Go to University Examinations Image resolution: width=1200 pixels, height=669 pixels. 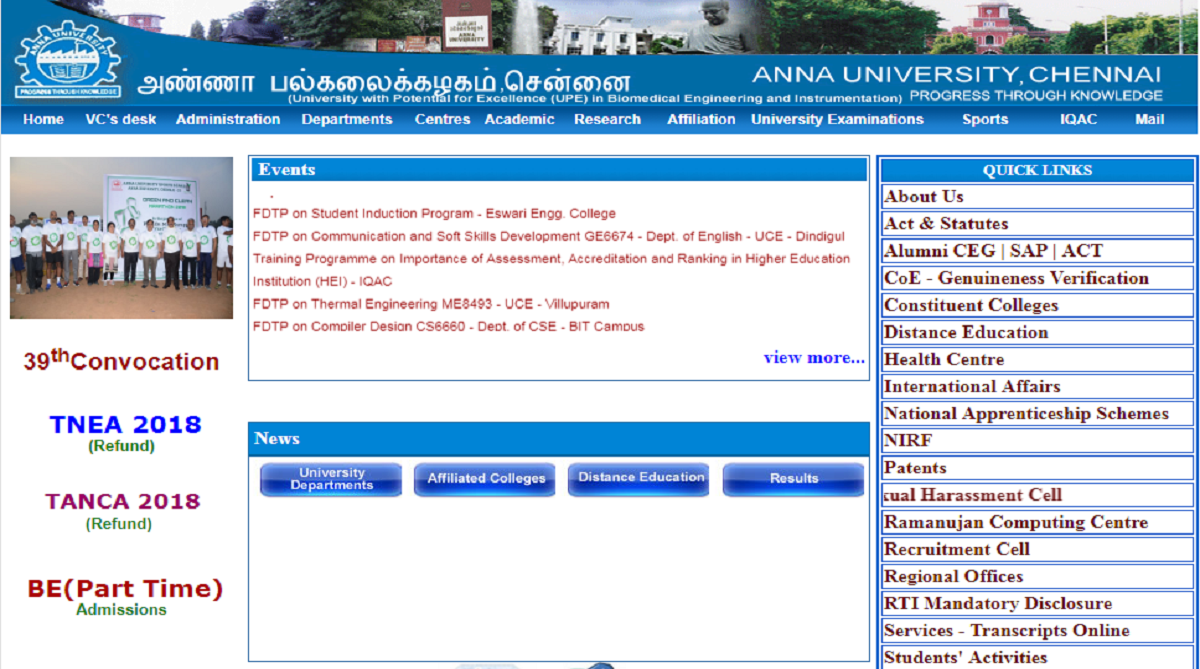837,119
